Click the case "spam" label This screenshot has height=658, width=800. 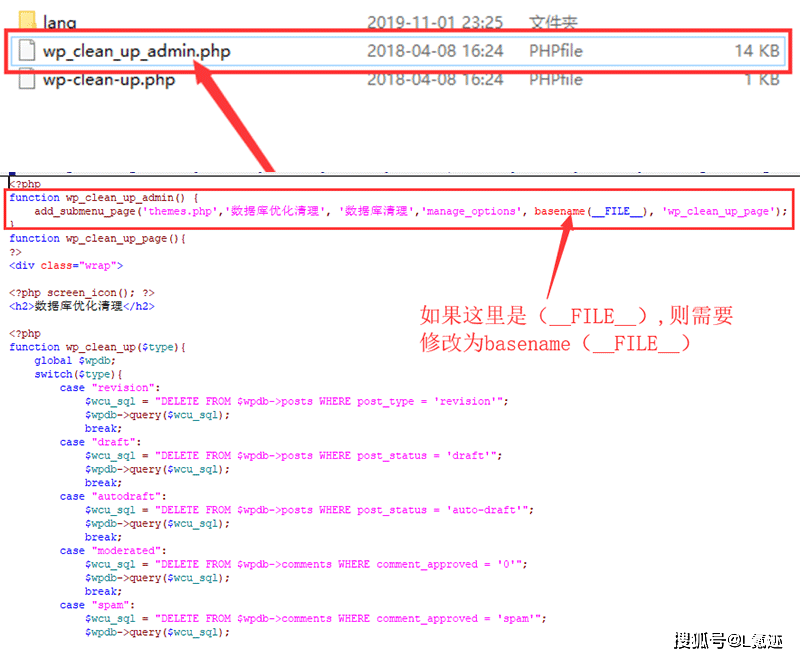pos(87,605)
